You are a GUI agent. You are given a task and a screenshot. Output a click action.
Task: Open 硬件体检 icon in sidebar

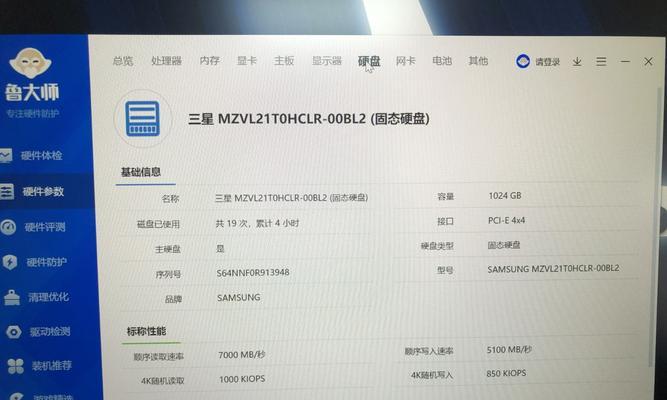(6, 155)
